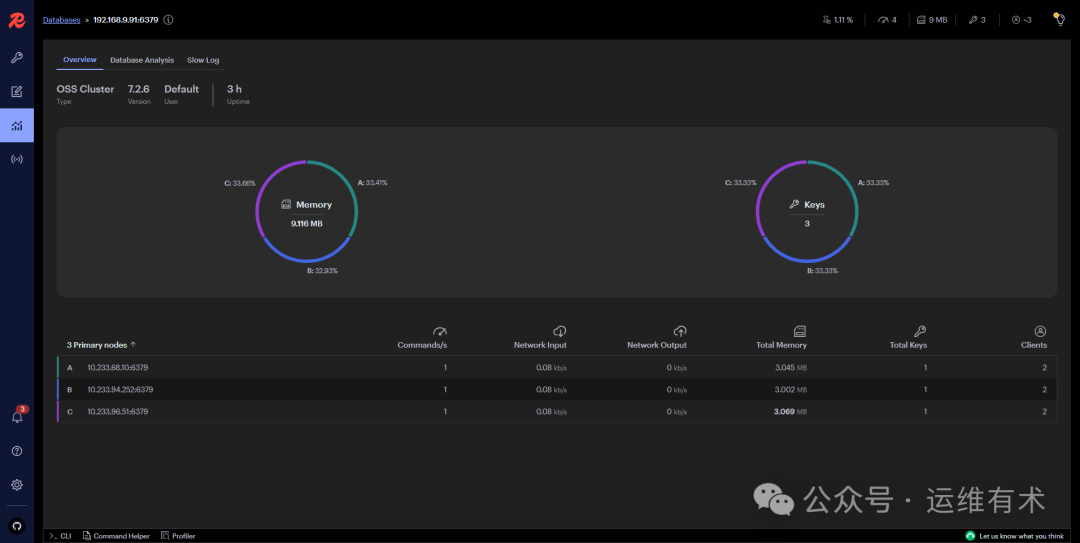This screenshot has height=543, width=1080.
Task: Click the 3.069 MB memory value
Action: tap(791, 411)
